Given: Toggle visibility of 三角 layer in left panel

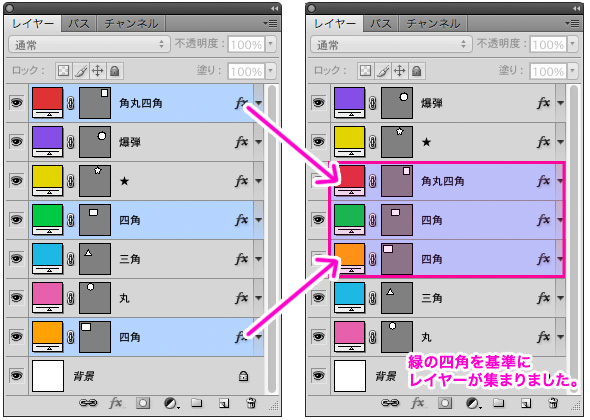Looking at the screenshot, I should click(17, 259).
